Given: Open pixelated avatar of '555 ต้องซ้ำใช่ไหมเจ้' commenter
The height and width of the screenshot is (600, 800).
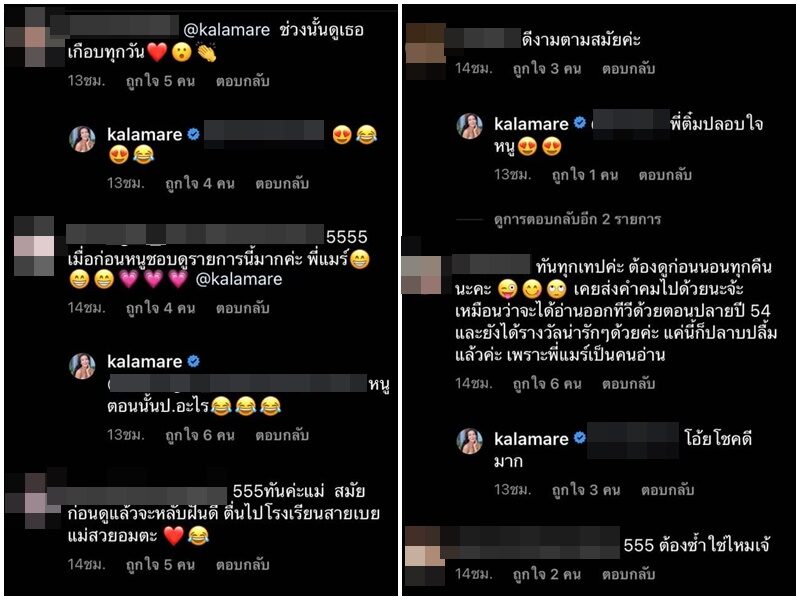Looking at the screenshot, I should tap(422, 556).
